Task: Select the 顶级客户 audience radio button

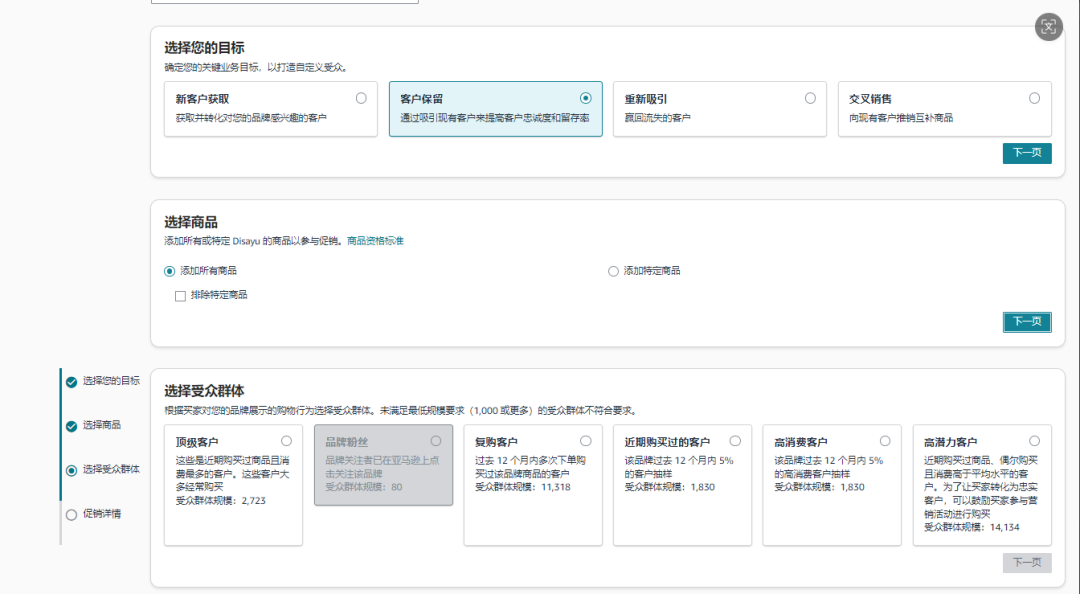Action: 287,441
